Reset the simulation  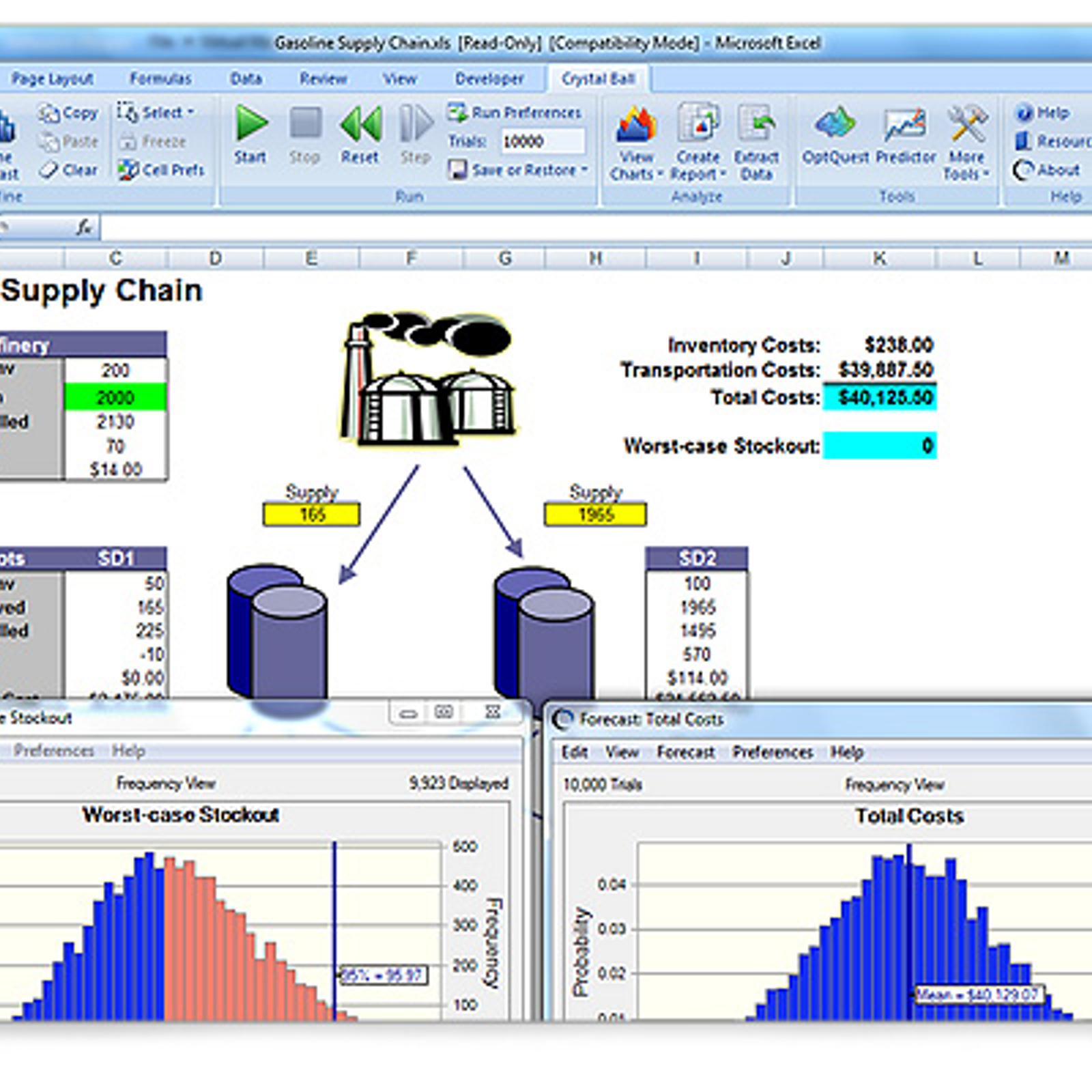point(360,134)
